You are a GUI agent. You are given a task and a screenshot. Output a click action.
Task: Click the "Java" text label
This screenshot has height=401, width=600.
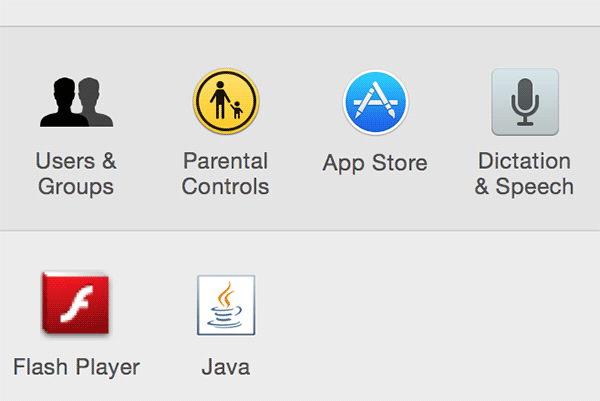pyautogui.click(x=226, y=367)
